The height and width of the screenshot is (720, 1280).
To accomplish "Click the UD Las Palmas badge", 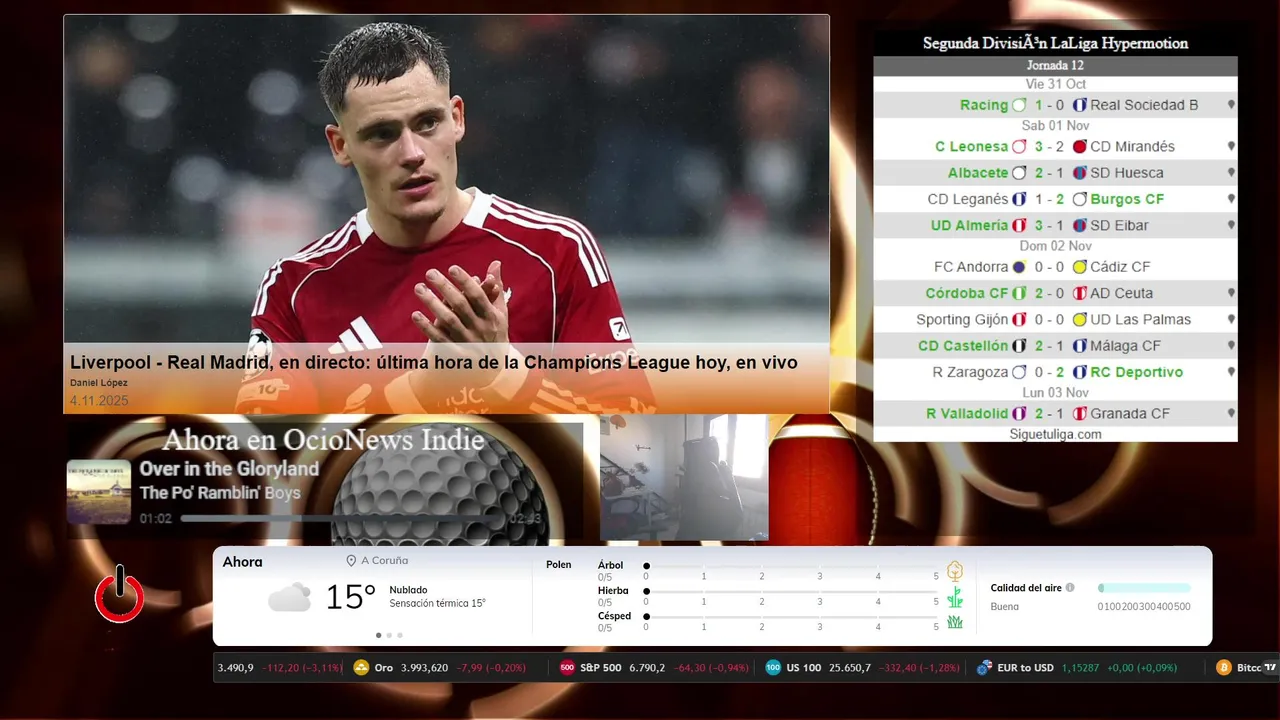I will tap(1080, 320).
